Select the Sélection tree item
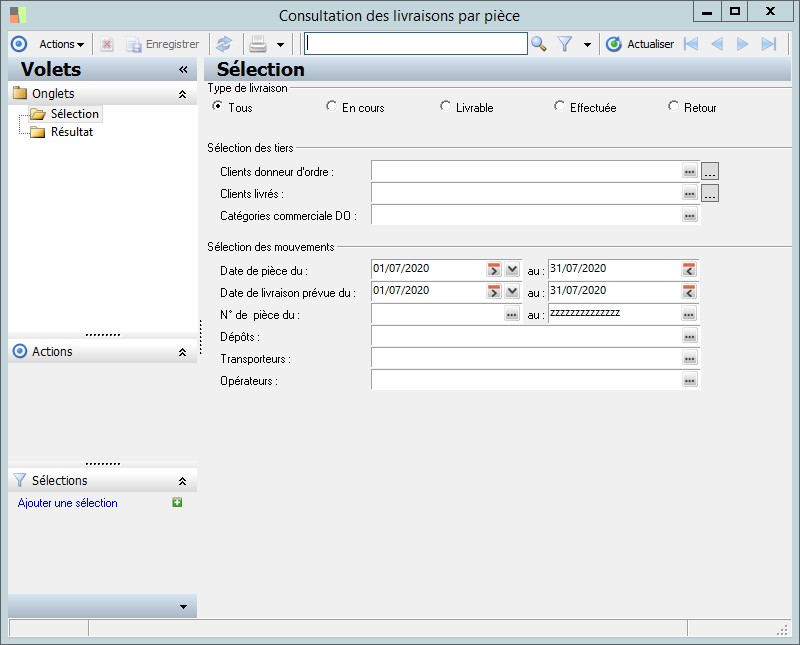800x645 pixels. pos(74,114)
